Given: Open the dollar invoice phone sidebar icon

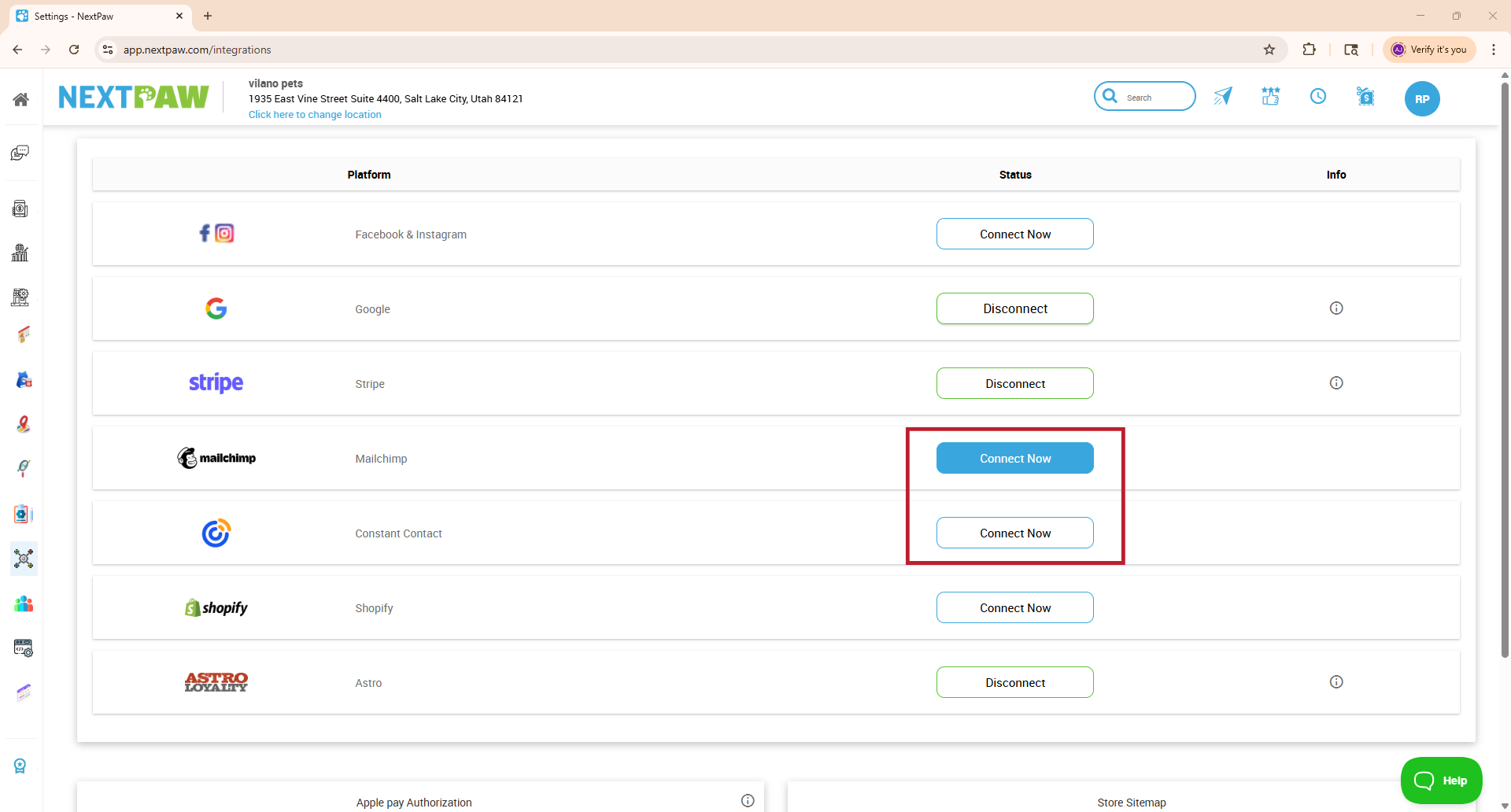Looking at the screenshot, I should pos(20,209).
